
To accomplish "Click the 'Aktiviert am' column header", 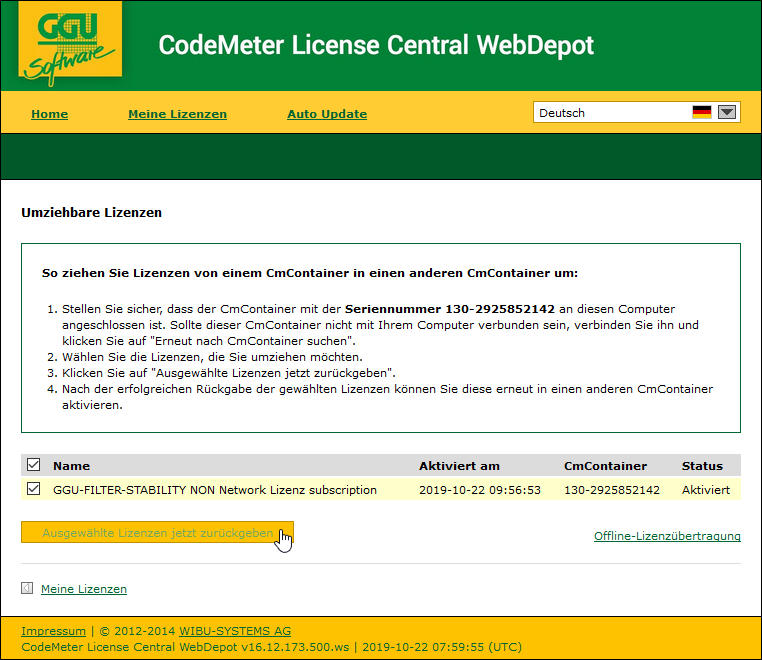I will point(459,466).
